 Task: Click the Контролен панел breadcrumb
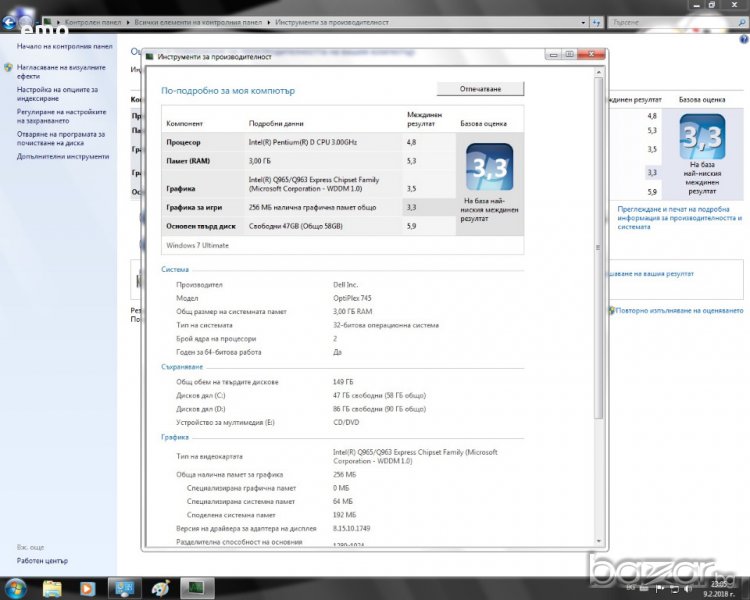93,22
